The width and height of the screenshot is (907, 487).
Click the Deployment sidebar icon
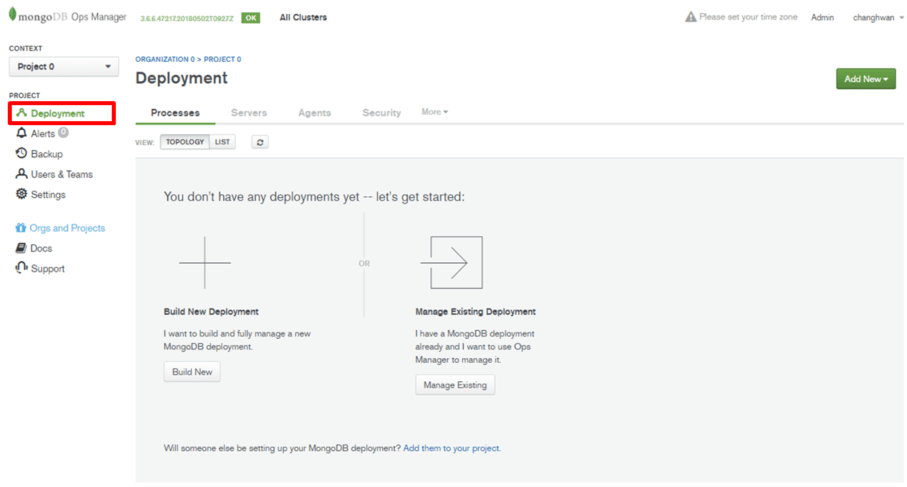coord(21,112)
